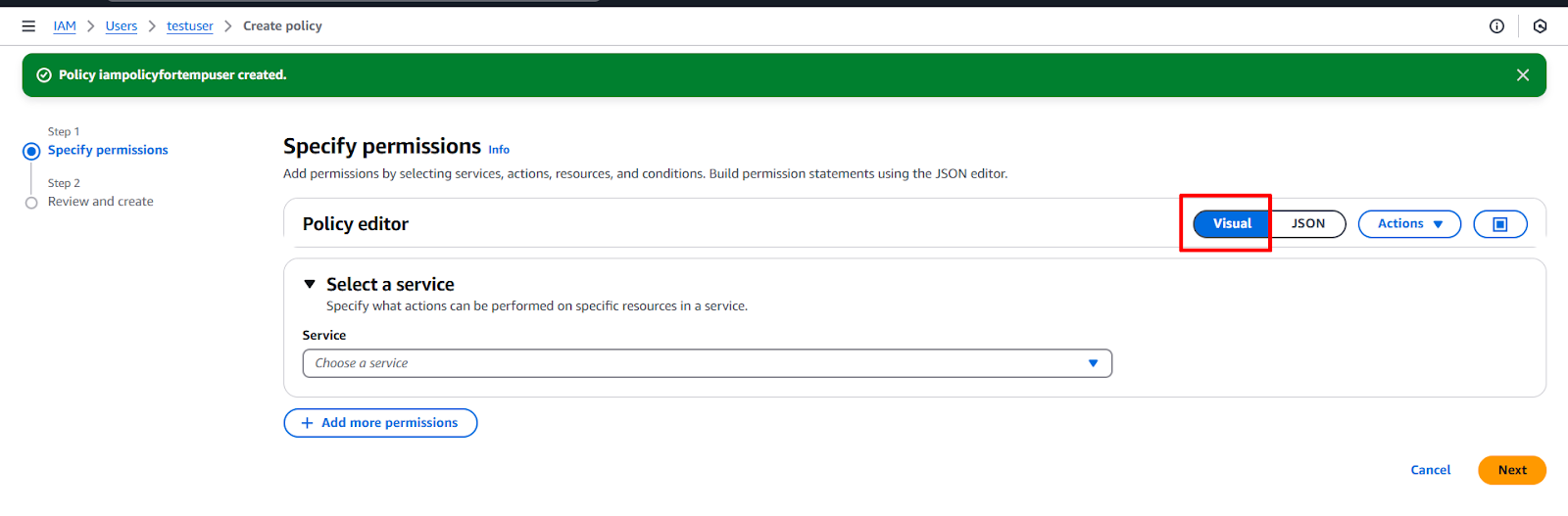The height and width of the screenshot is (516, 1568).
Task: Open the Info link beside Specify permissions
Action: pos(499,150)
